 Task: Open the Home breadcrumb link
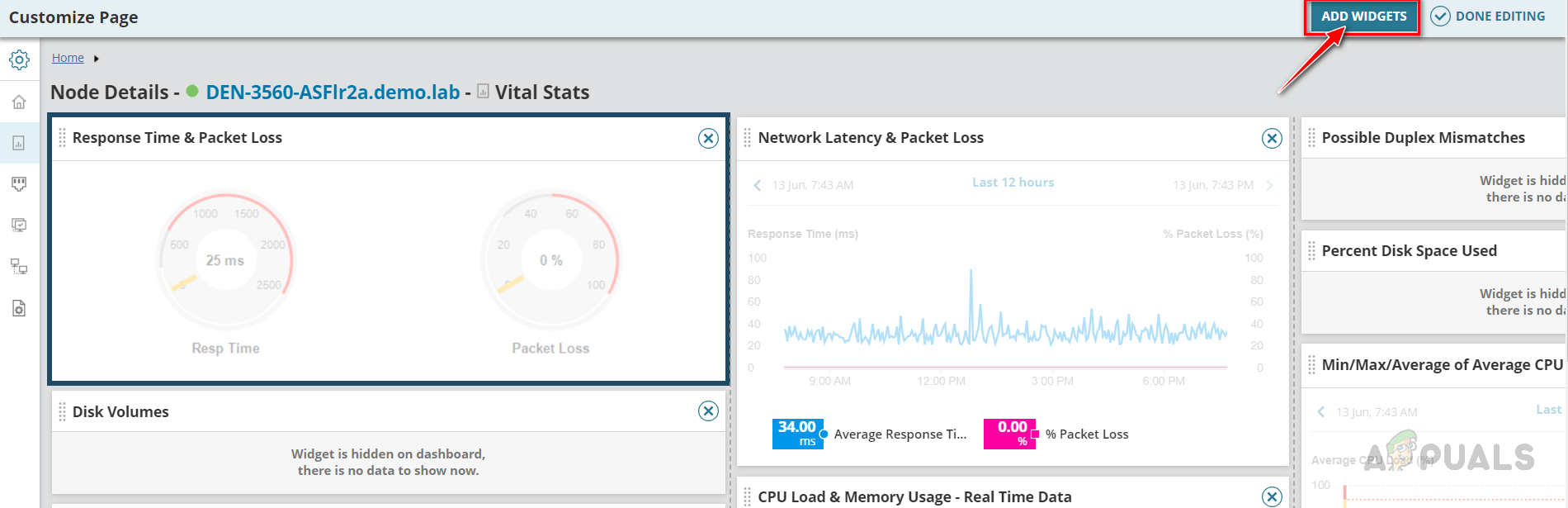point(68,58)
